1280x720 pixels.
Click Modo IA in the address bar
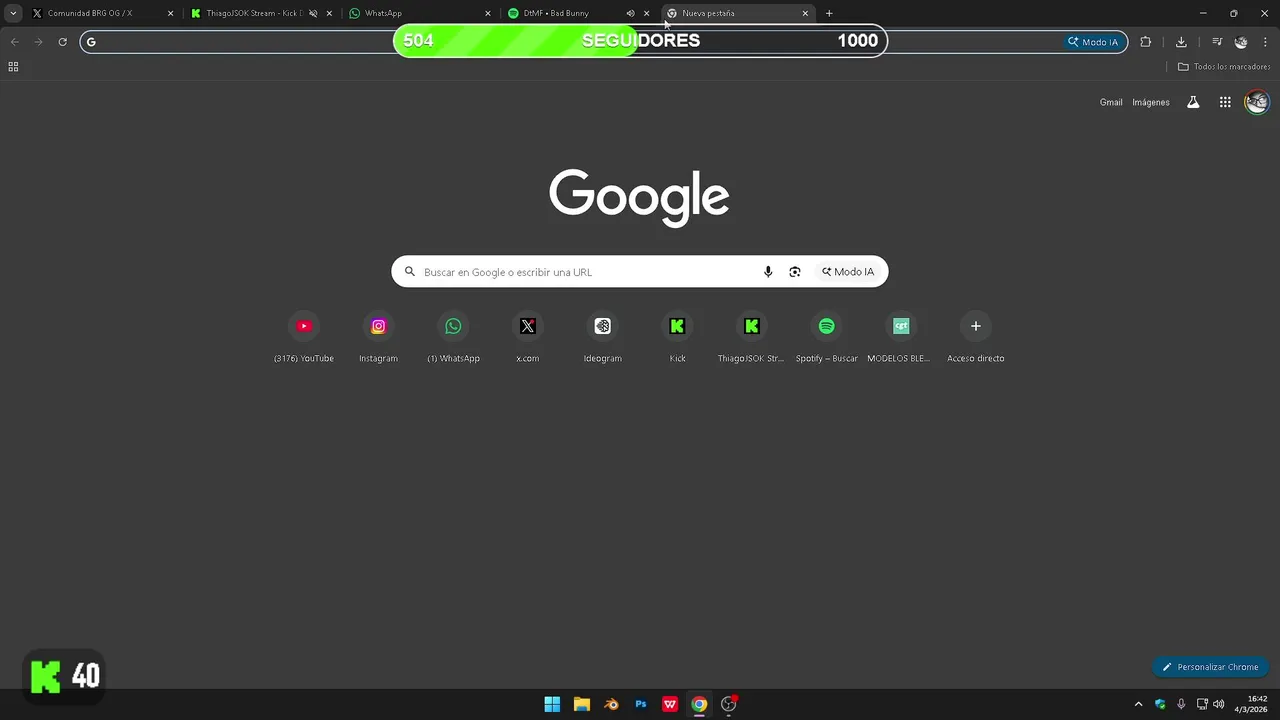tap(1093, 42)
